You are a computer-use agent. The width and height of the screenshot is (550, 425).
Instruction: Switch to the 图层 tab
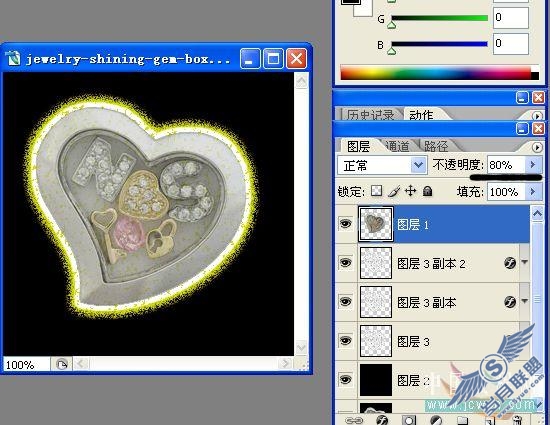point(358,146)
